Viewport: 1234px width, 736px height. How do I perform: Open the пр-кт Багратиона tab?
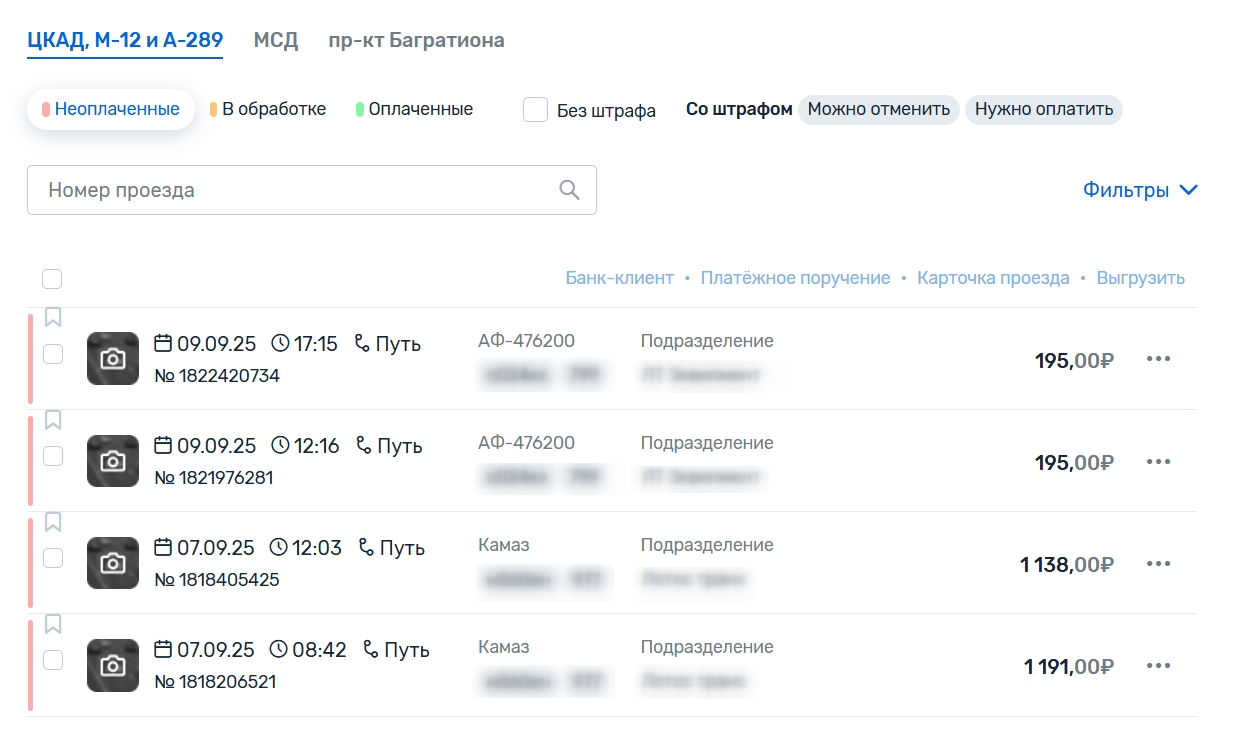pos(416,41)
